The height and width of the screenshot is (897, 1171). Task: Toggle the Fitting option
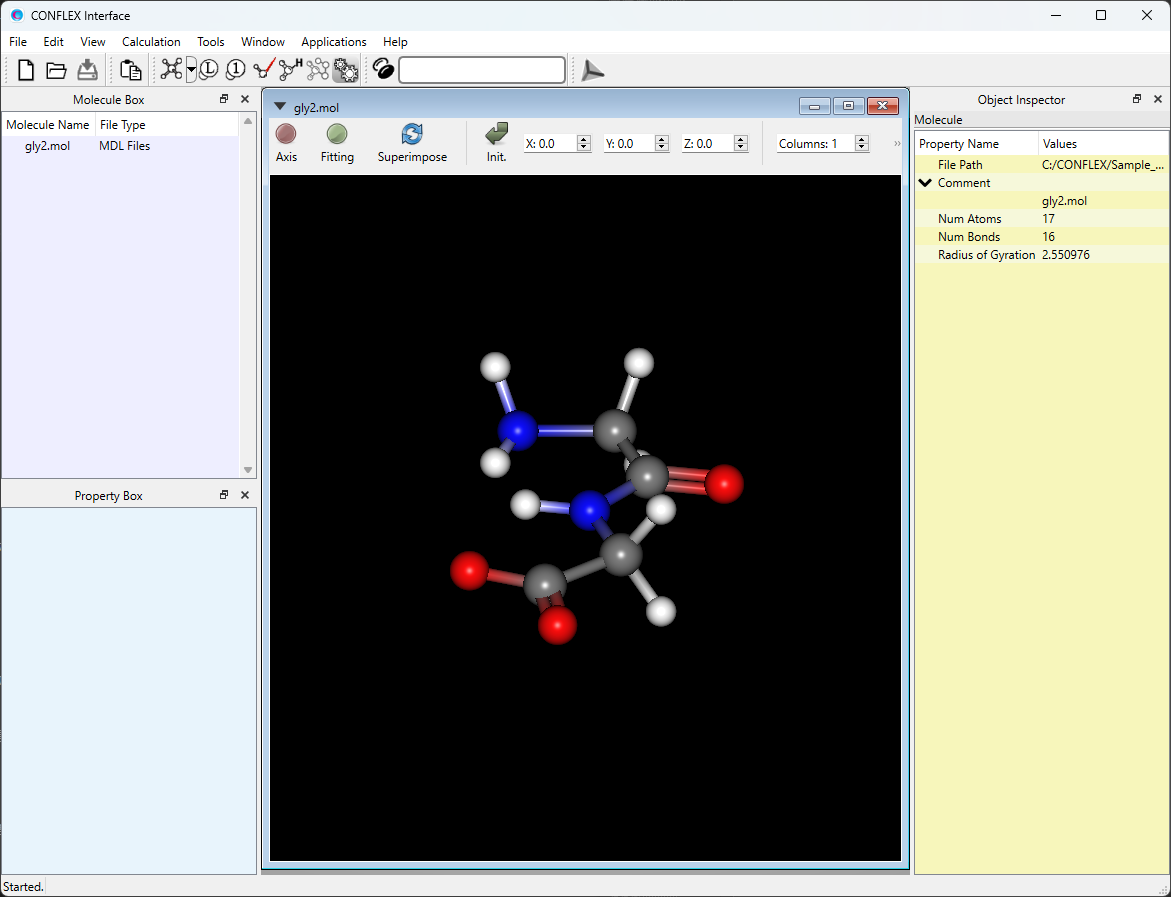[337, 142]
